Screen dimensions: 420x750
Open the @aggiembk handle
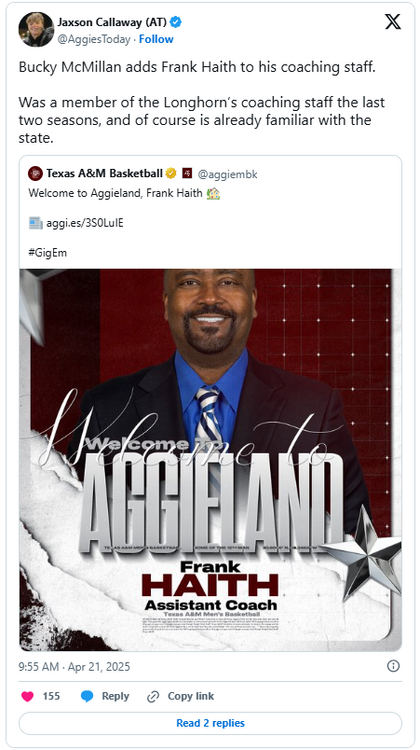coord(227,174)
